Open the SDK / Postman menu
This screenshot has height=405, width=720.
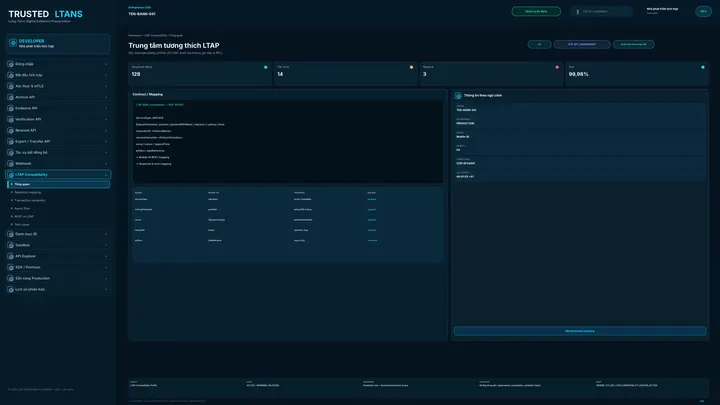tap(58, 267)
